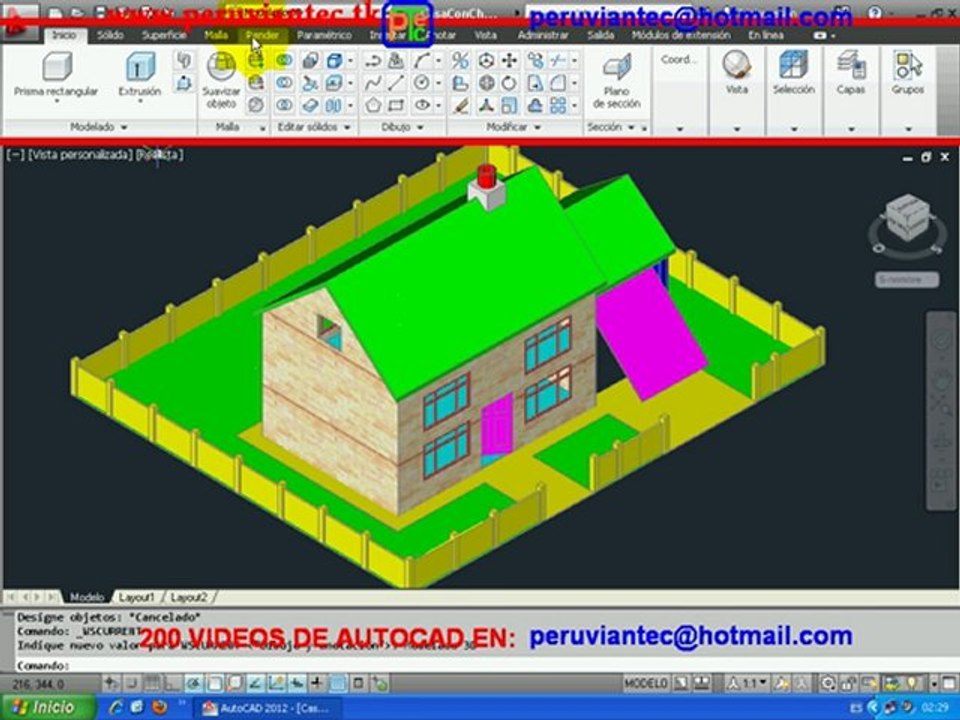Screen dimensions: 960x720
Task: Toggle Object snap tracking in the status bar
Action: coord(256,683)
